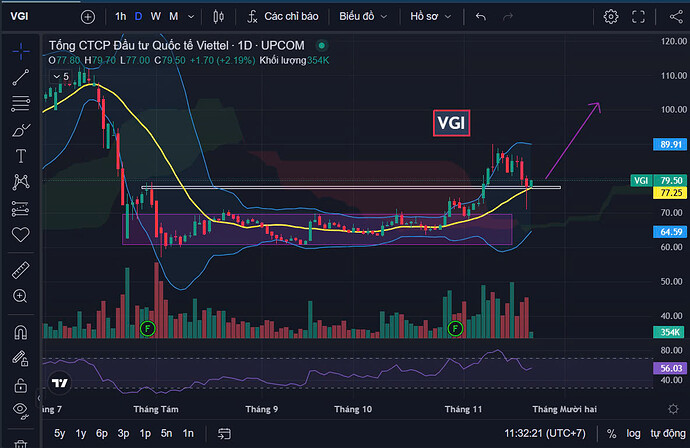Open candlestick chart style selector

click(218, 17)
